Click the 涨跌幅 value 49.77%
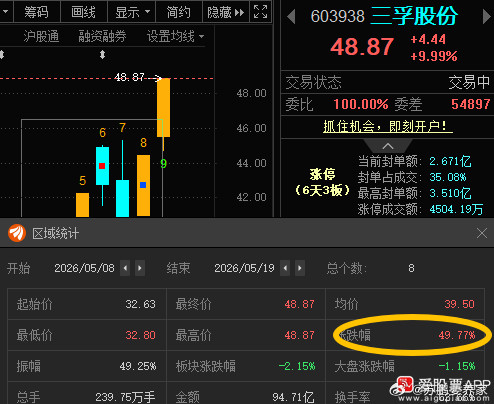This screenshot has height=404, width=494. (457, 335)
